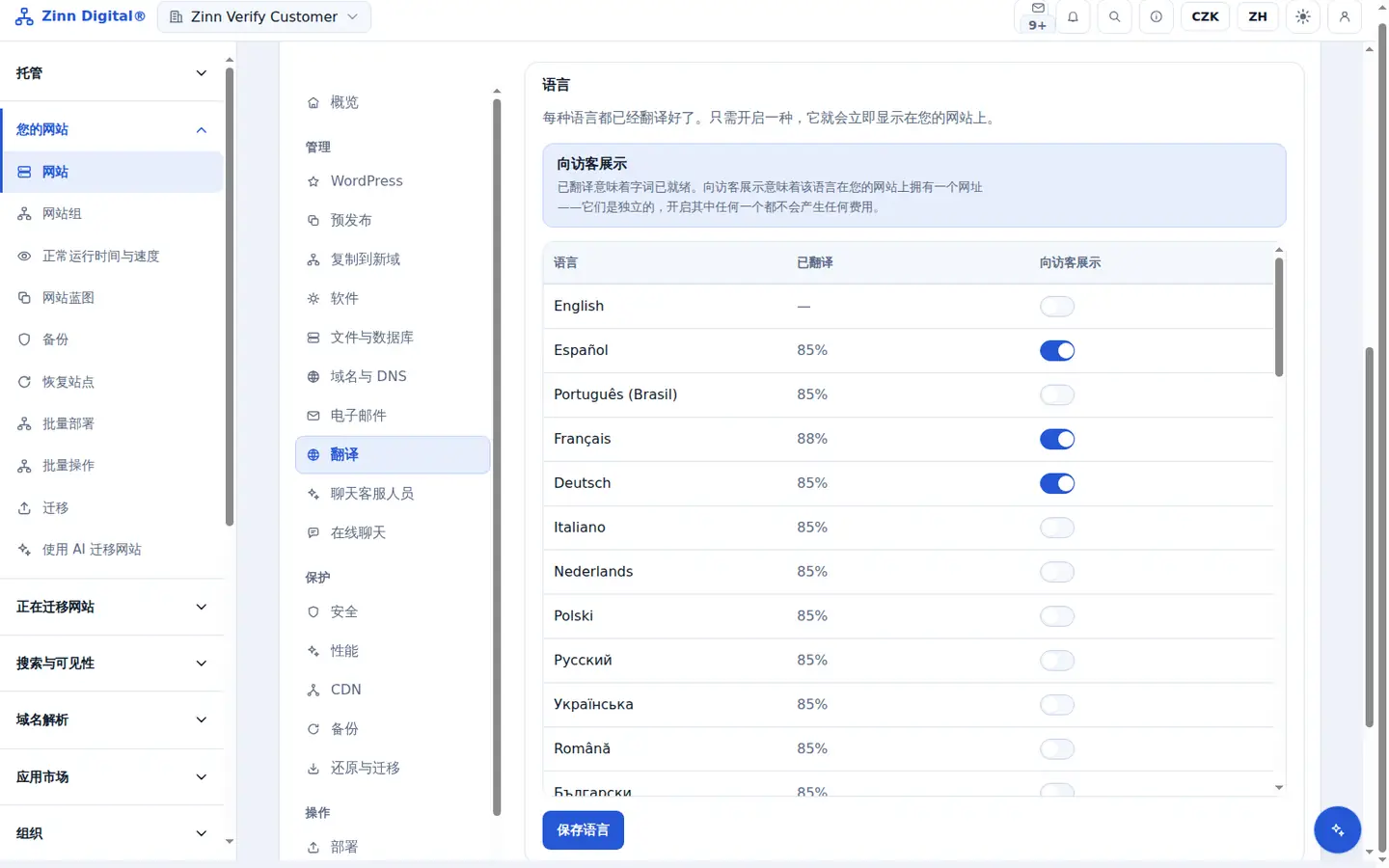Click the language table scrollbar thumb
1389x868 pixels.
[1279, 316]
